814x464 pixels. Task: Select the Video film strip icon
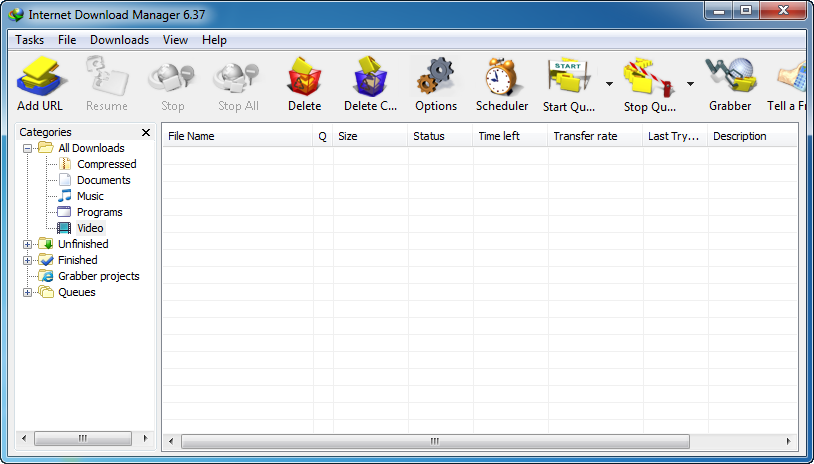coord(64,228)
